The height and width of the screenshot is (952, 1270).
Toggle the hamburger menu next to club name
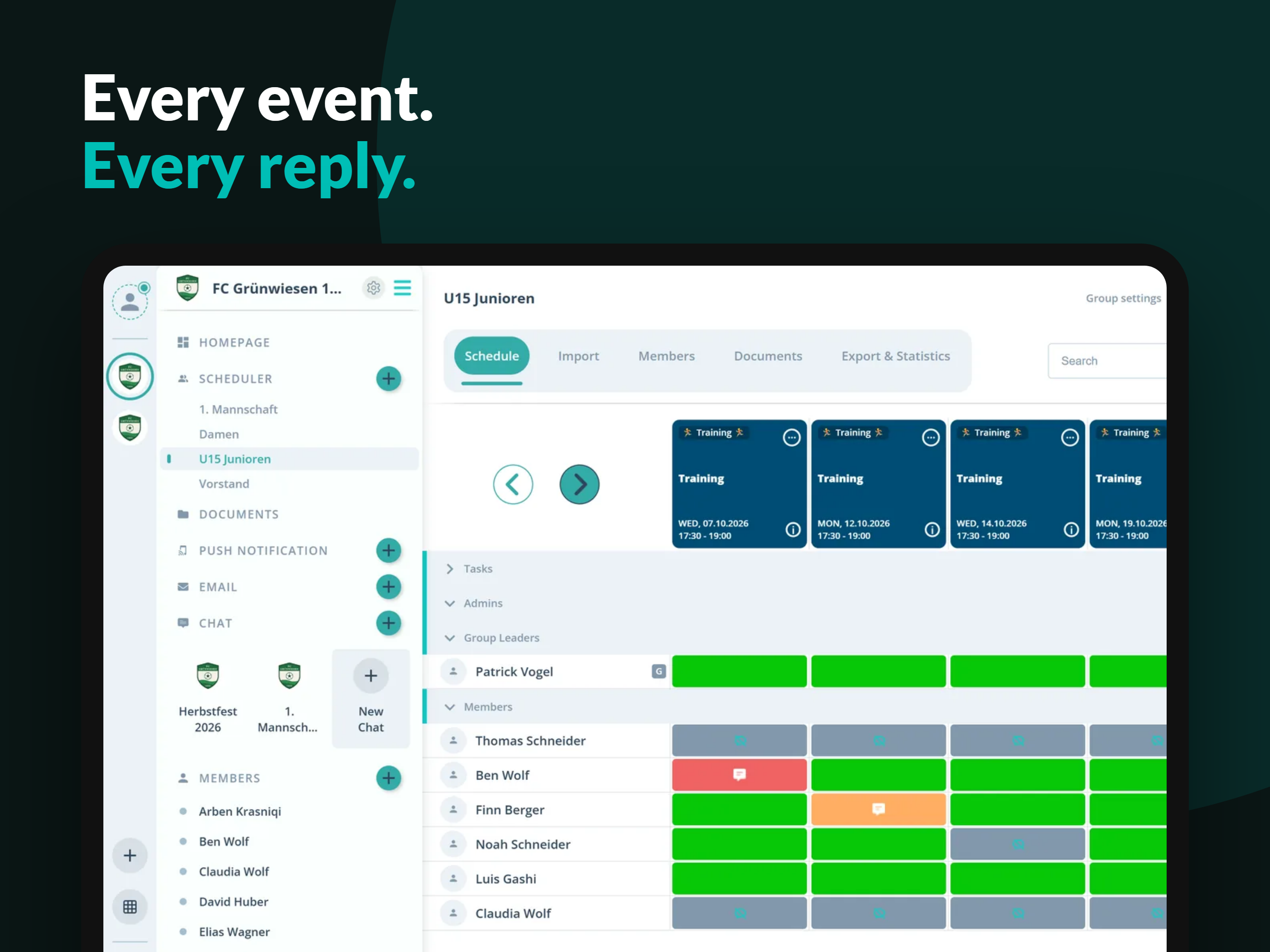click(402, 287)
